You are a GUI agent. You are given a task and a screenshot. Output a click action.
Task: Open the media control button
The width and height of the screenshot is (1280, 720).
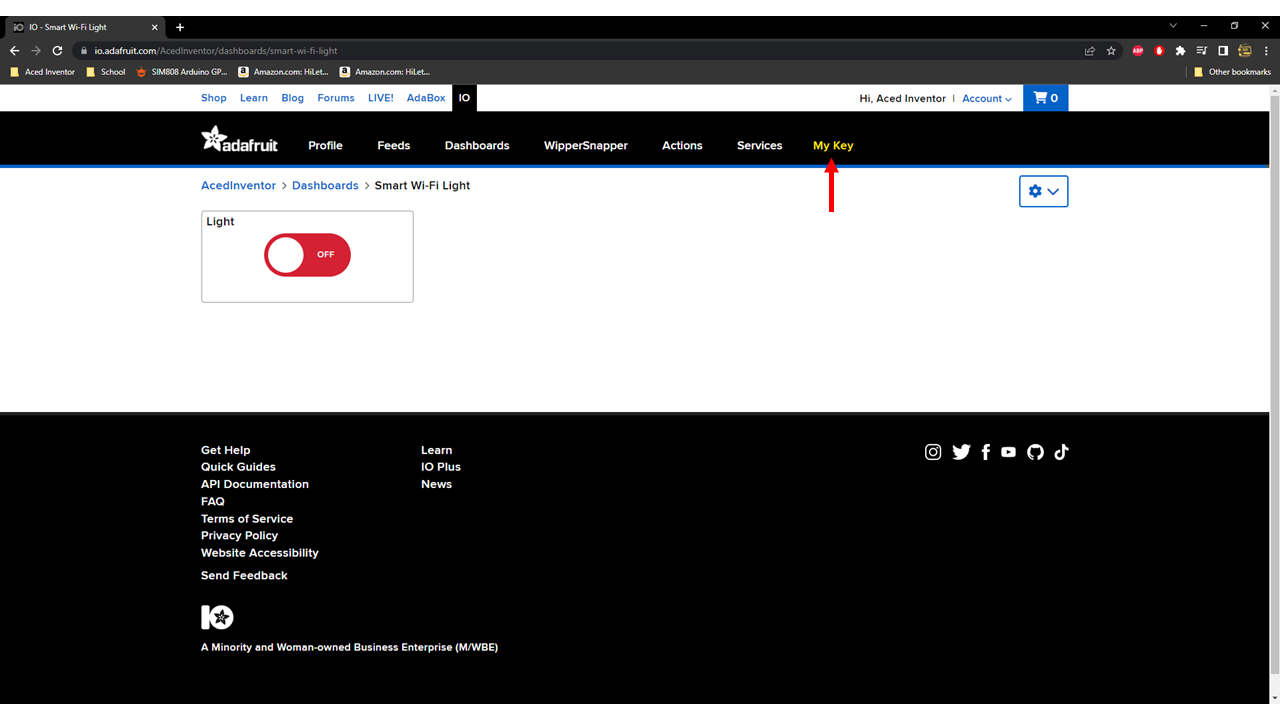coord(1201,51)
